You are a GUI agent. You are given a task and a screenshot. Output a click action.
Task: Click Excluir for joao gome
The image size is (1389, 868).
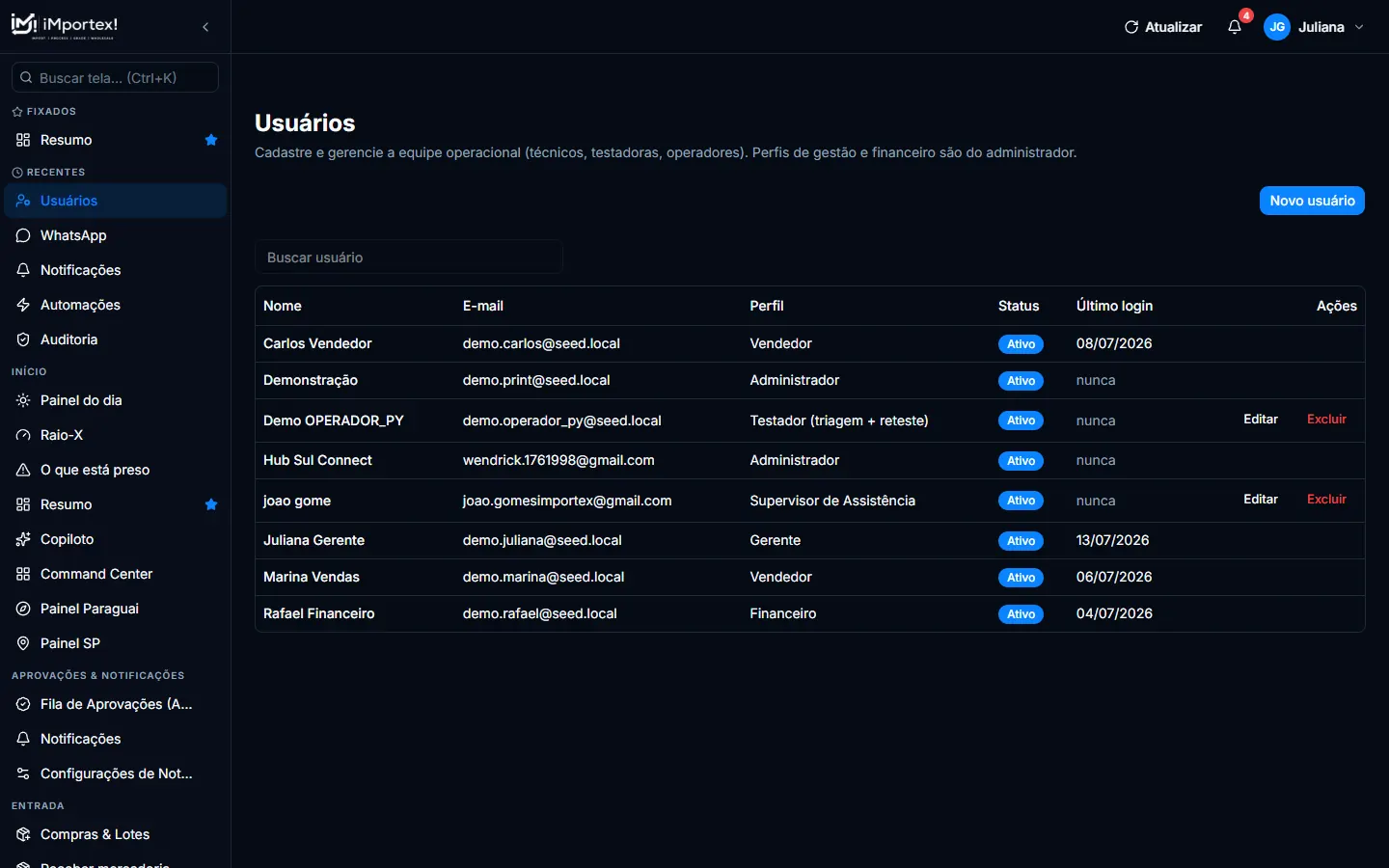pyautogui.click(x=1326, y=500)
